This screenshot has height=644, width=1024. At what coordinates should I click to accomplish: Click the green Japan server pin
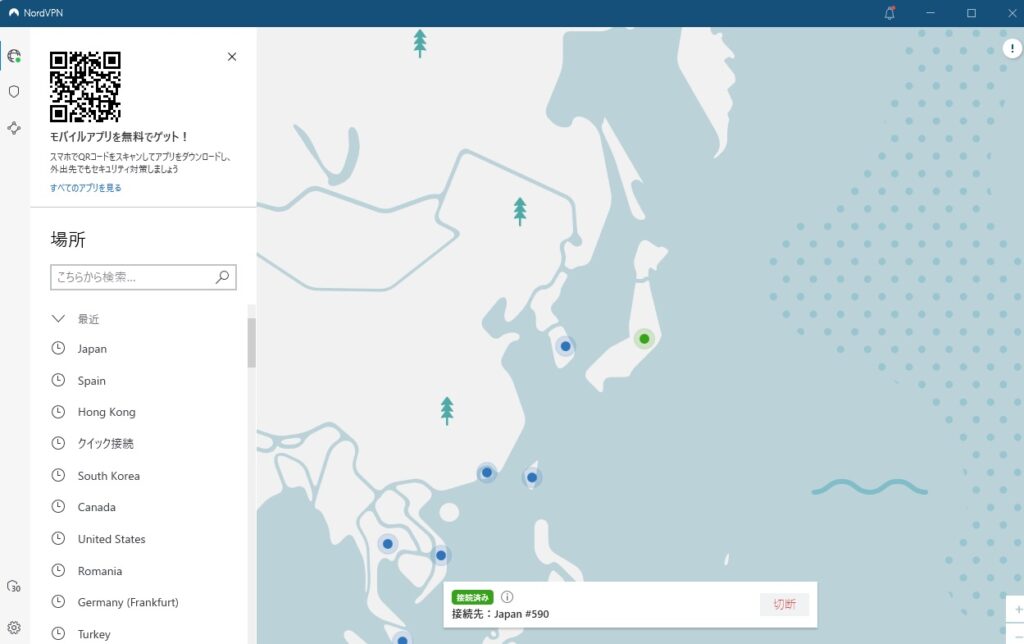click(x=644, y=339)
